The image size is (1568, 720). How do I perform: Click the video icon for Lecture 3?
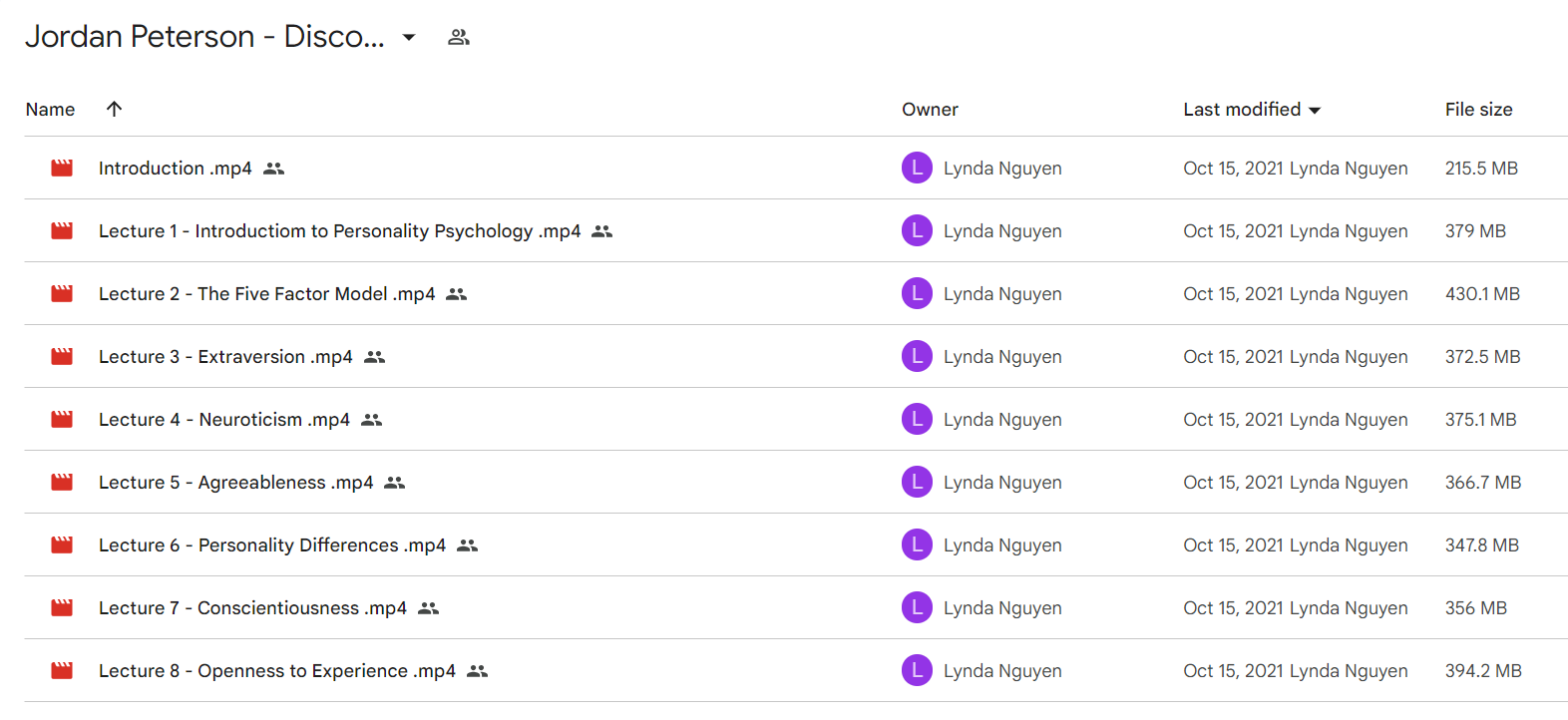[62, 356]
